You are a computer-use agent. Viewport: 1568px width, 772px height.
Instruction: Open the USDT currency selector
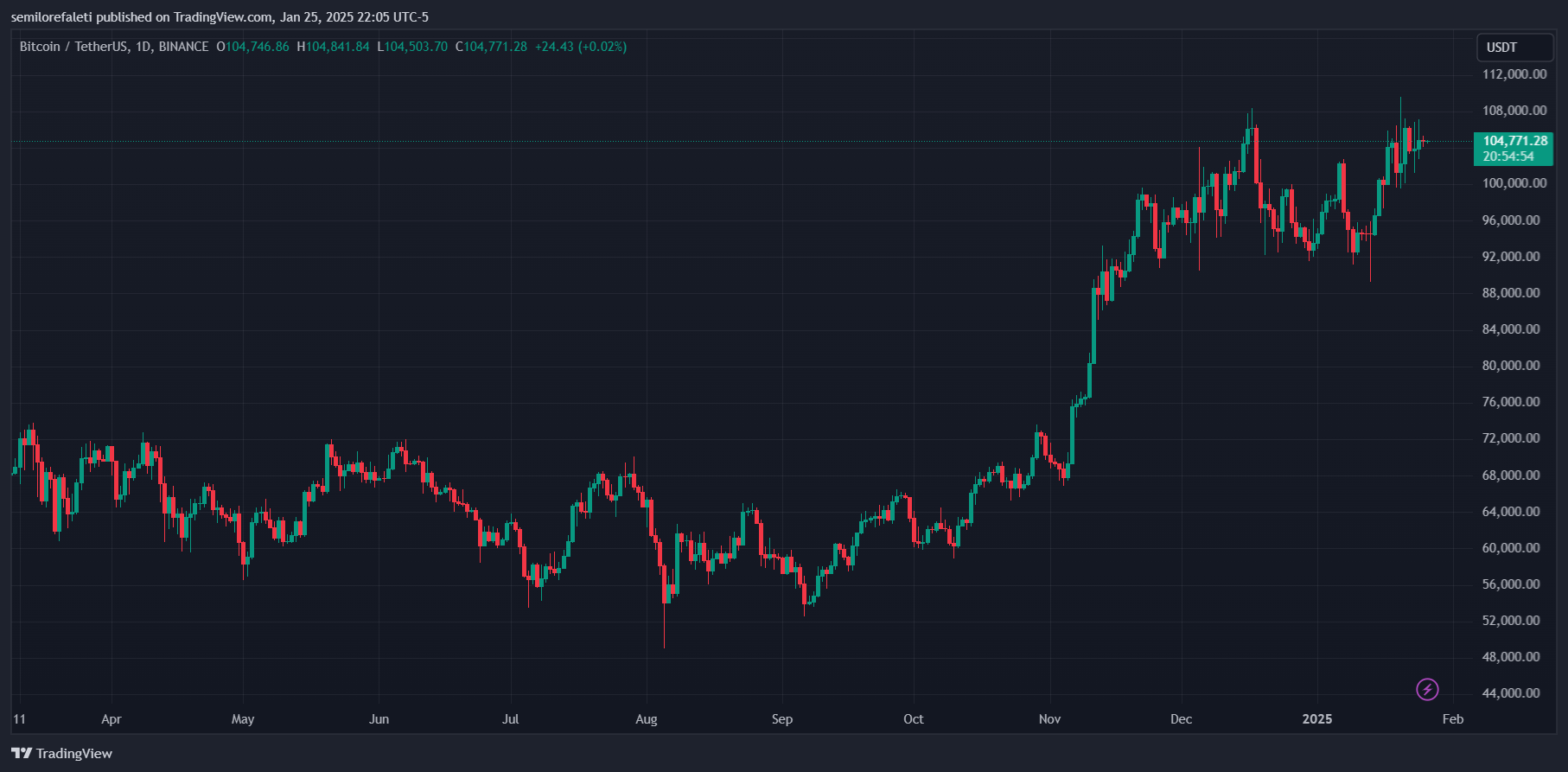point(1514,48)
